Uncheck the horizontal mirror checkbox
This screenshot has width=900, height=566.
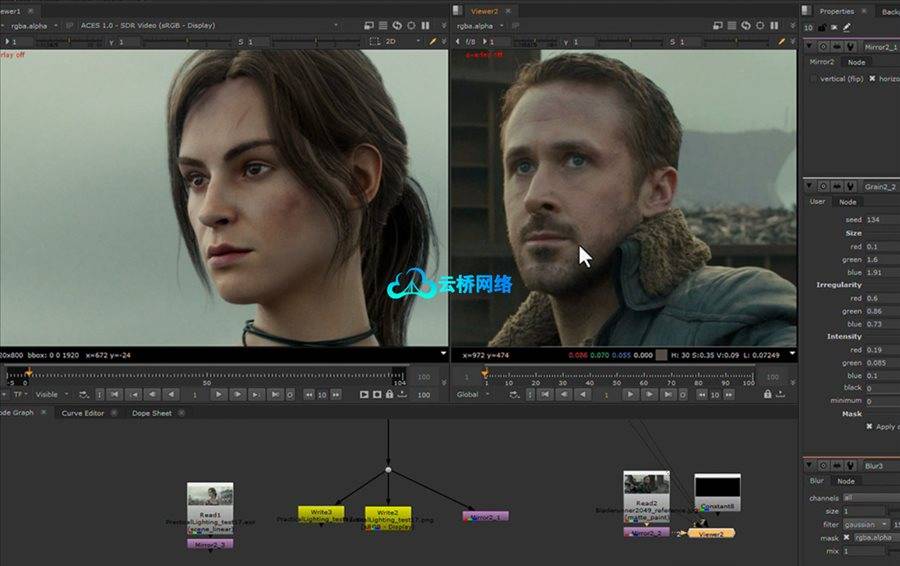[x=872, y=78]
